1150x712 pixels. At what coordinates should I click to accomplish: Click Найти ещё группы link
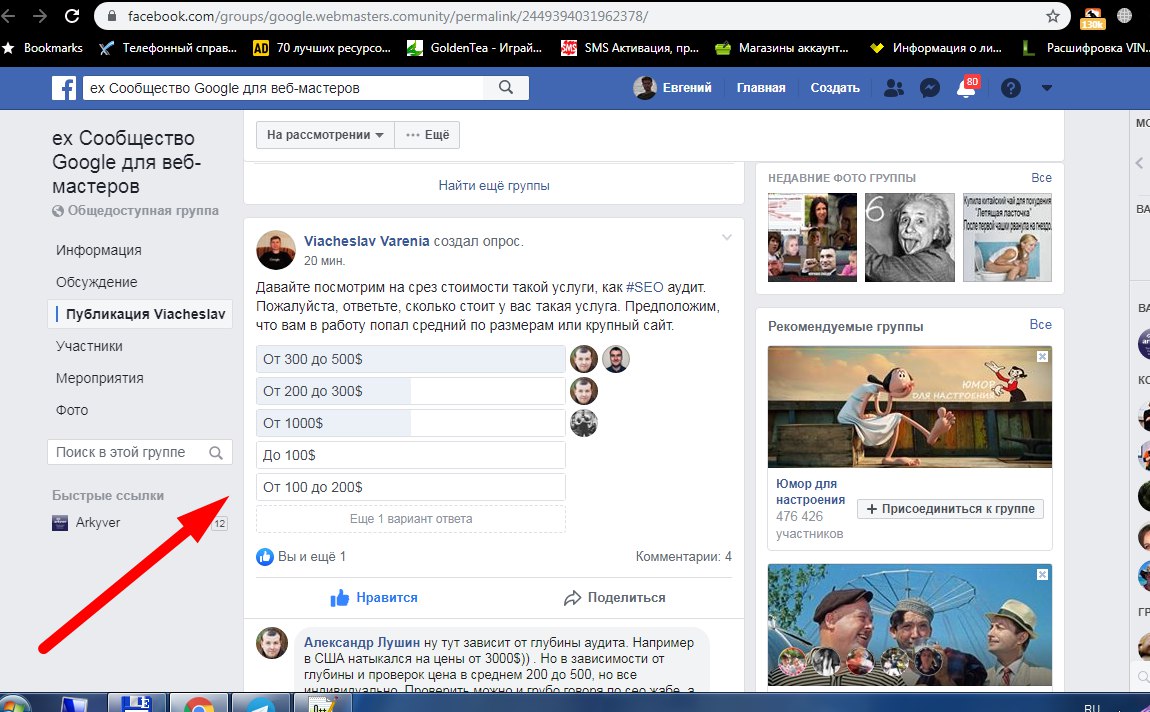[x=494, y=186]
